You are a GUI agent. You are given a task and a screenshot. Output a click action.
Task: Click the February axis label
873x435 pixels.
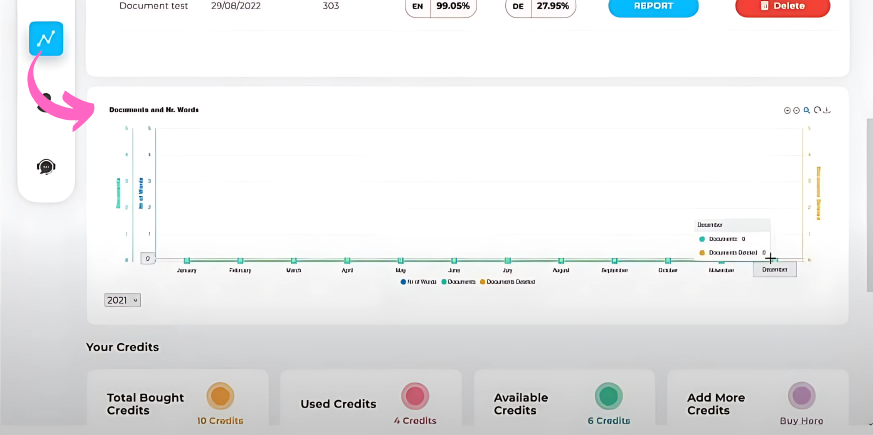[240, 270]
